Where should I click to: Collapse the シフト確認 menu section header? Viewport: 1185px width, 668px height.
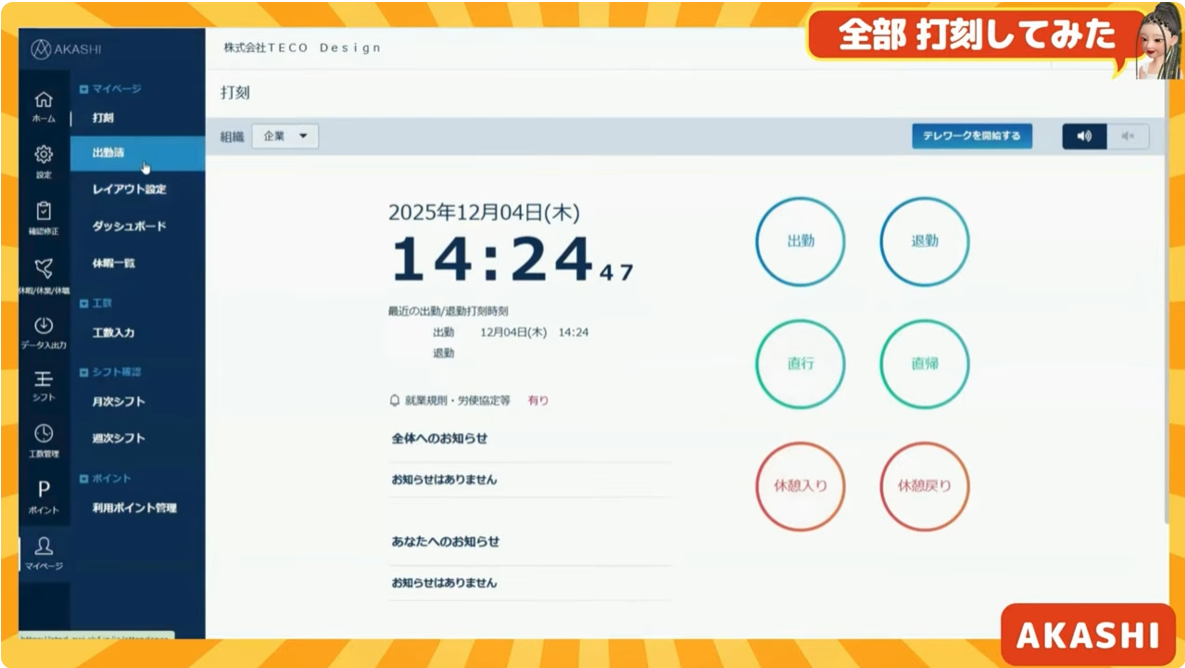click(110, 373)
